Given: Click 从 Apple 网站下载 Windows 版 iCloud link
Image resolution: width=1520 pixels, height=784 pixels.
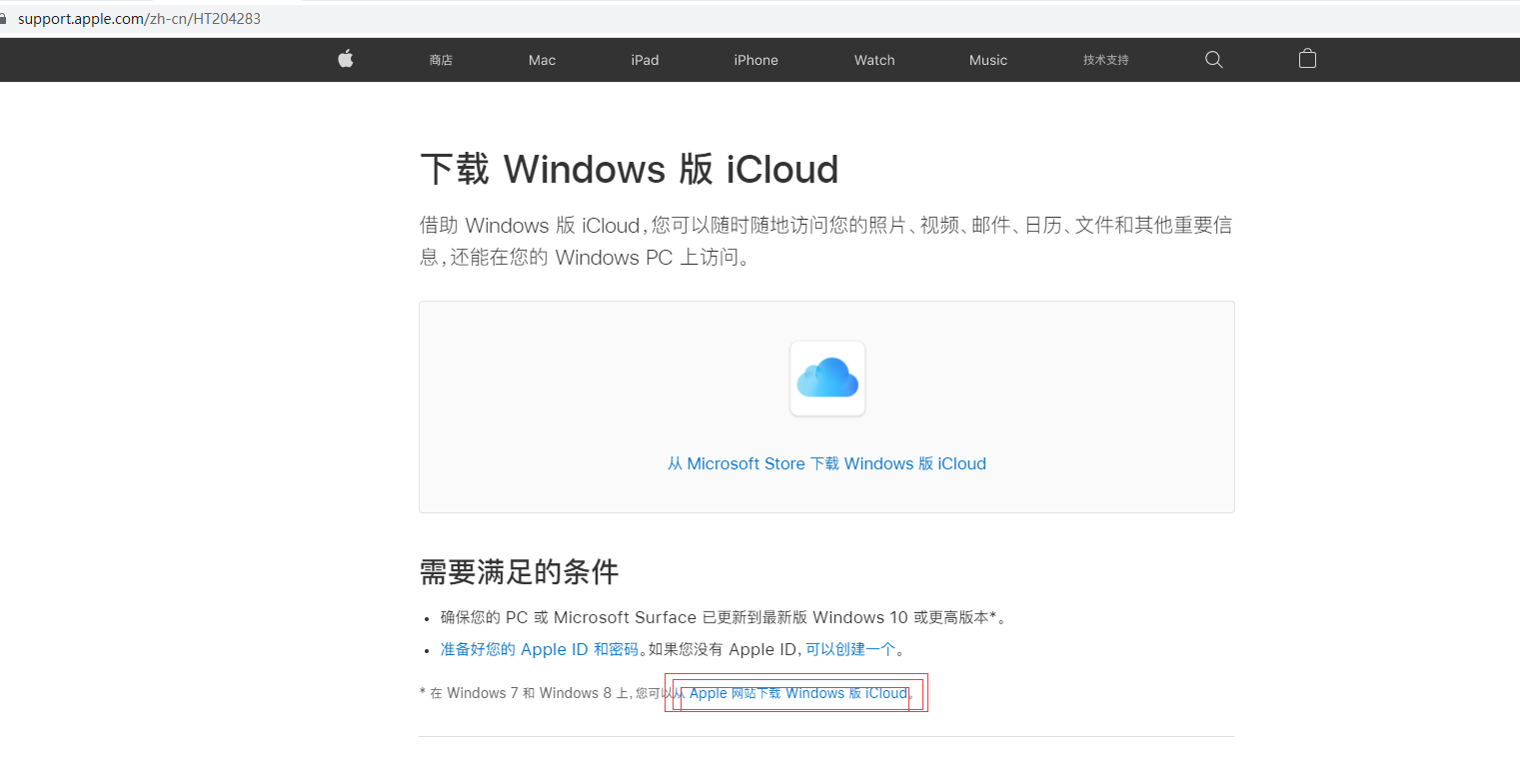Looking at the screenshot, I should pyautogui.click(x=790, y=693).
